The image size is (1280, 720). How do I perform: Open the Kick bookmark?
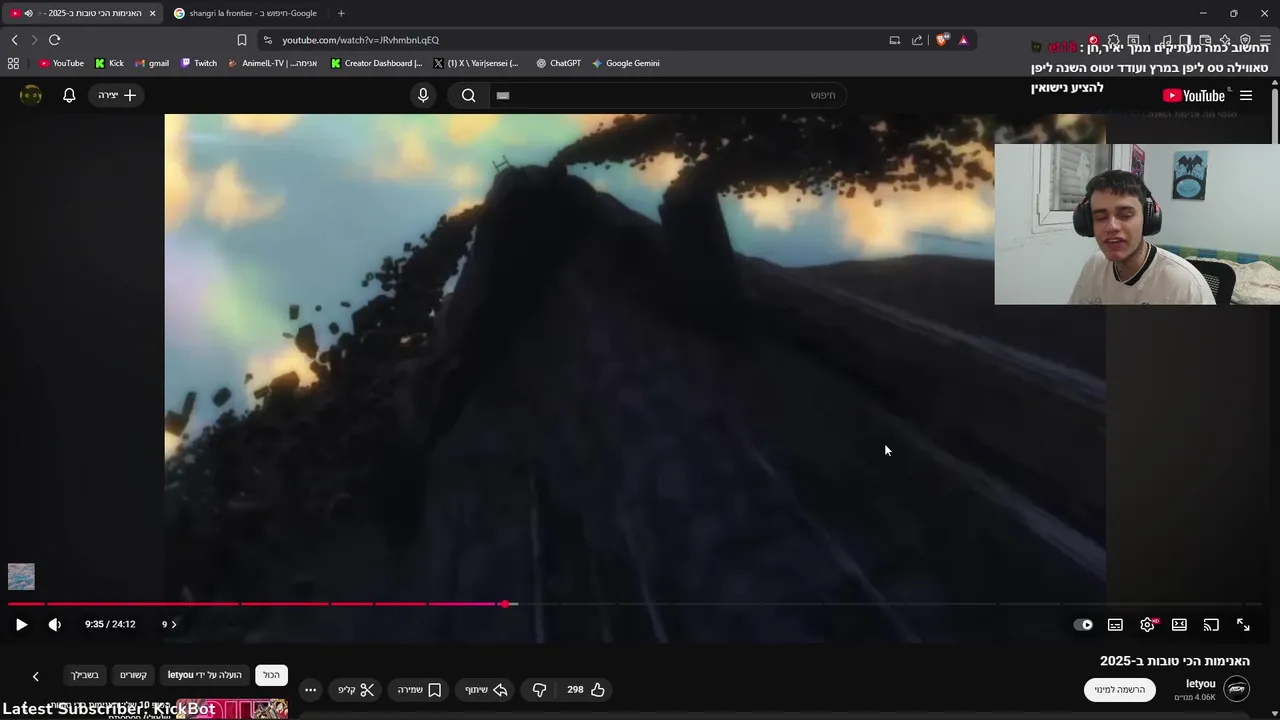click(x=109, y=63)
